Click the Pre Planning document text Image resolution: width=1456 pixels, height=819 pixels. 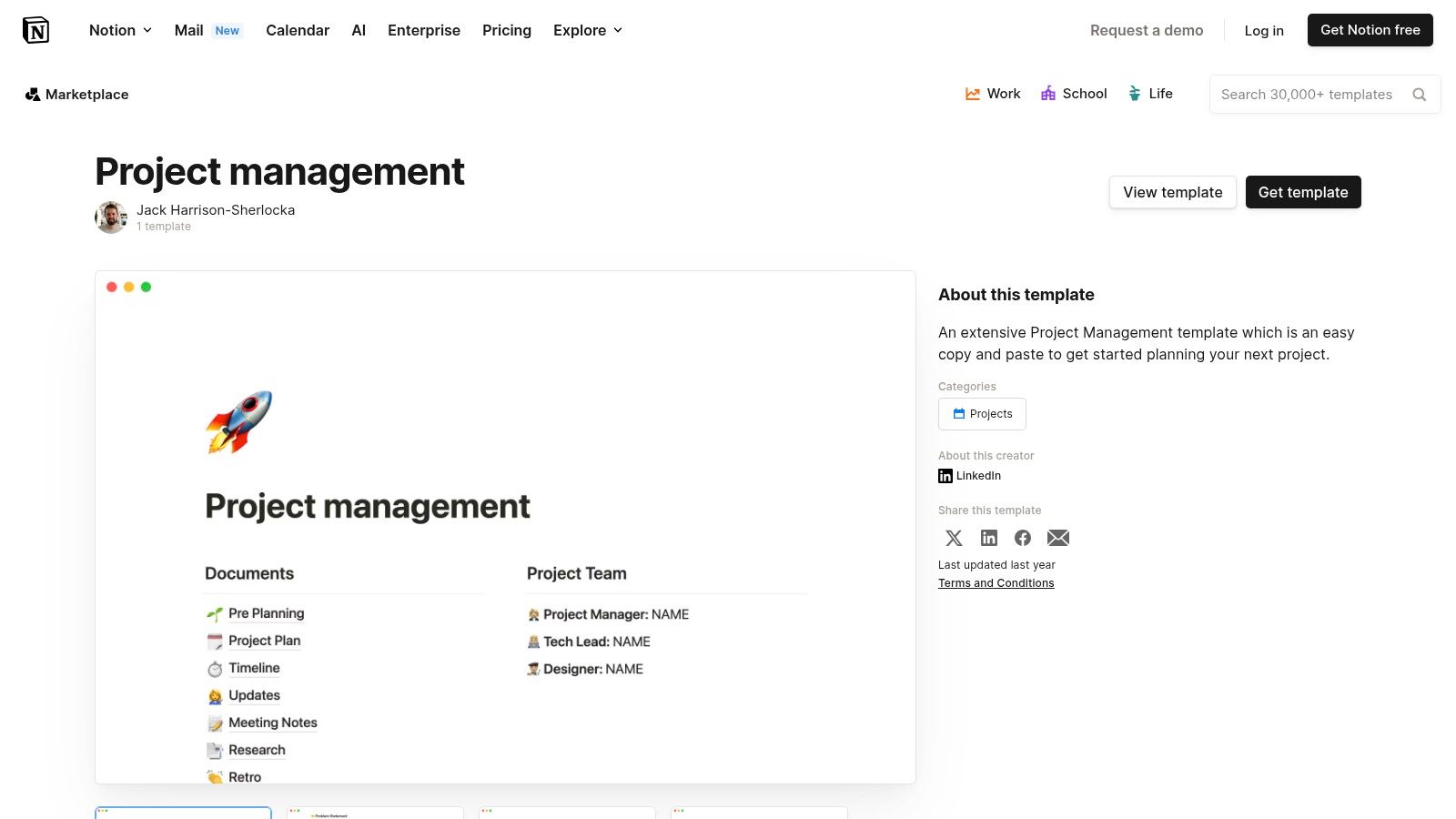267,613
